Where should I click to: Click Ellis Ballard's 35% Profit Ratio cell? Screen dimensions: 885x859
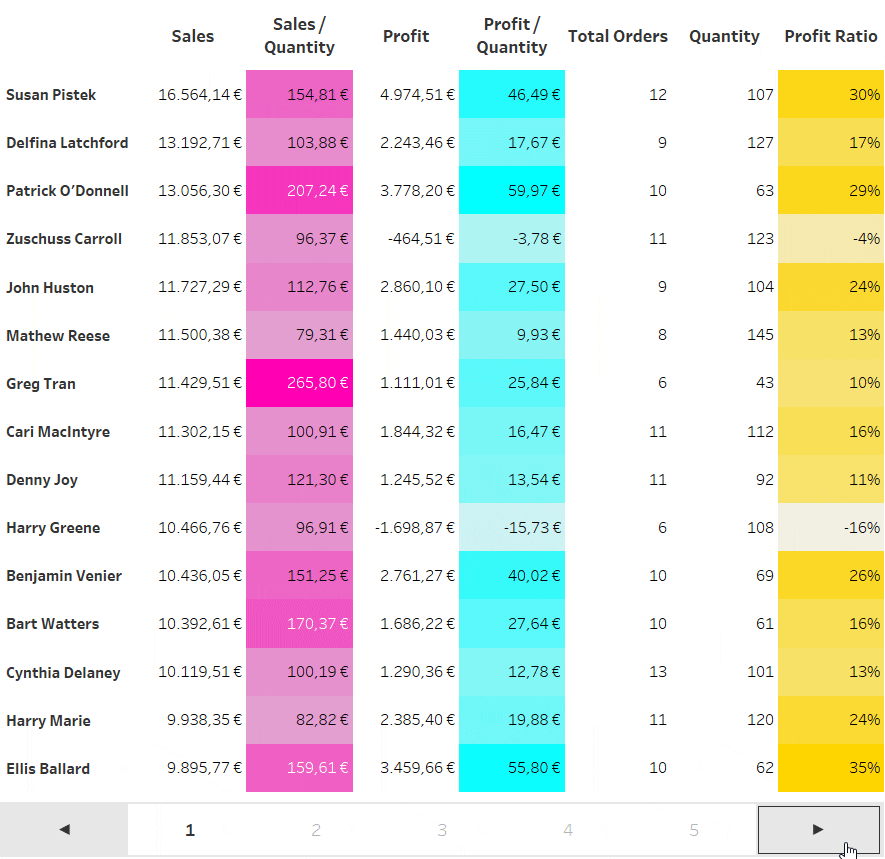tap(830, 768)
